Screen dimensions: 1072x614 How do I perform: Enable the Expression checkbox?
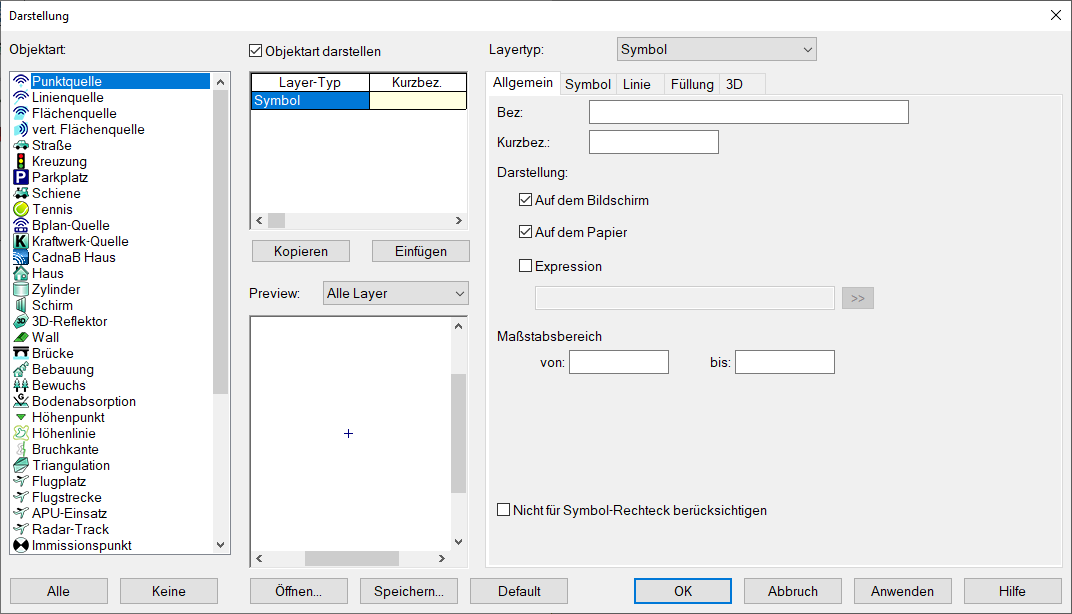click(x=525, y=266)
